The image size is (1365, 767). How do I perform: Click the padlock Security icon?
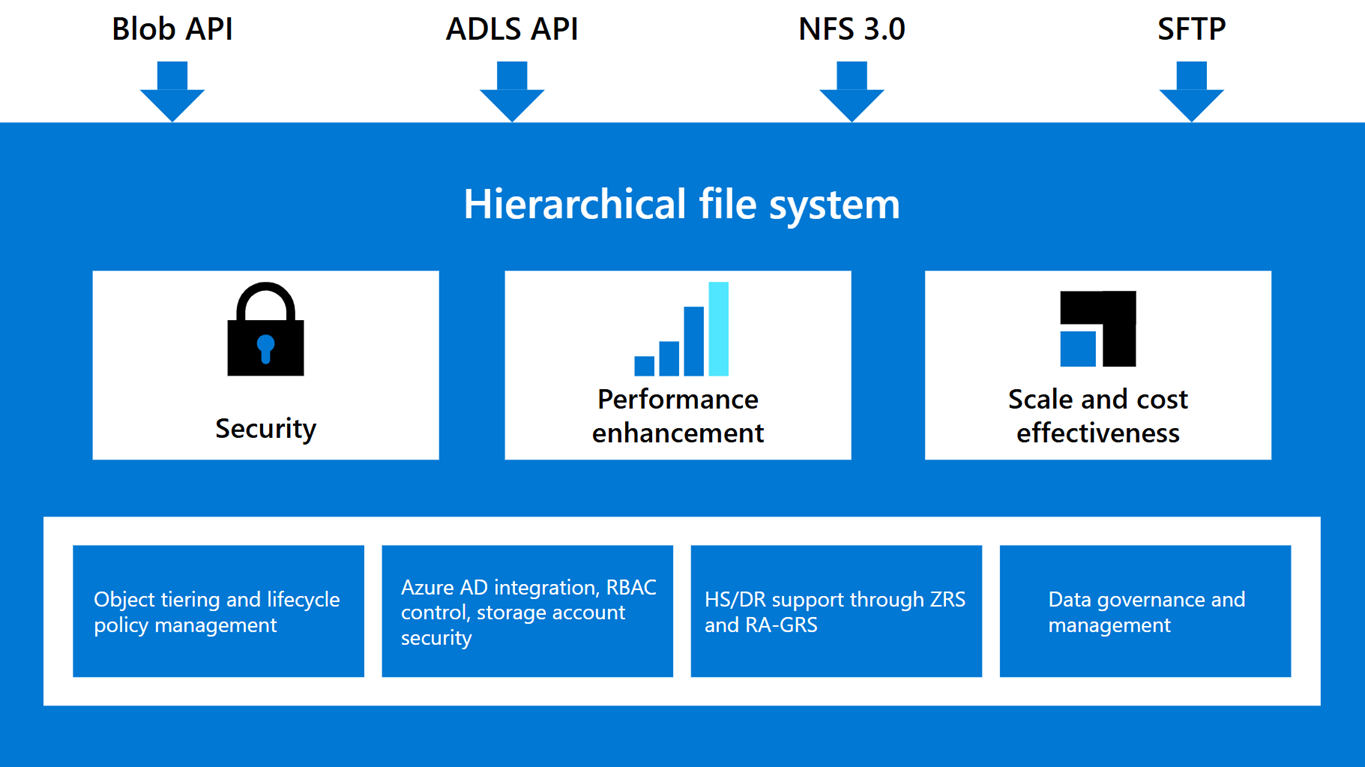pos(266,330)
